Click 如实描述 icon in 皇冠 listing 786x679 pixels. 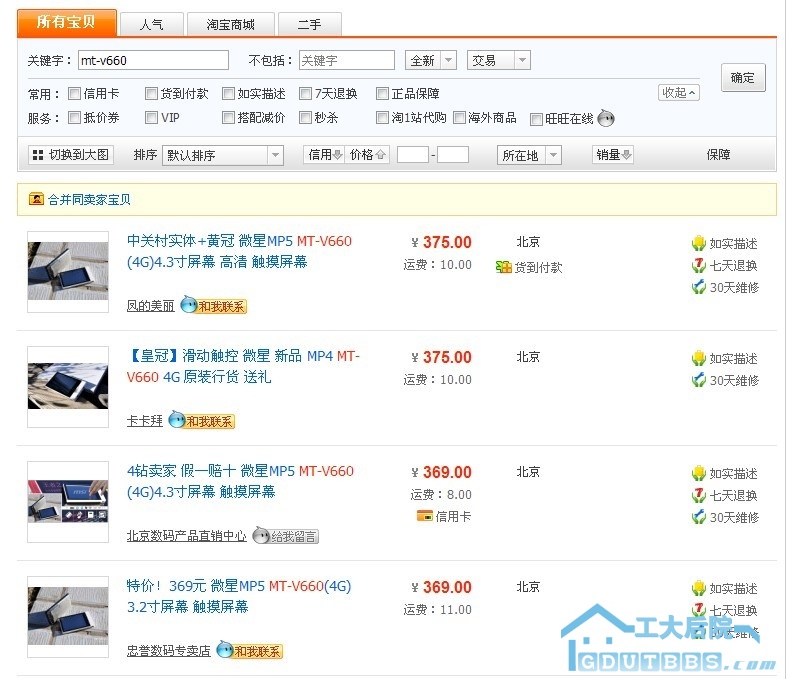pos(698,359)
